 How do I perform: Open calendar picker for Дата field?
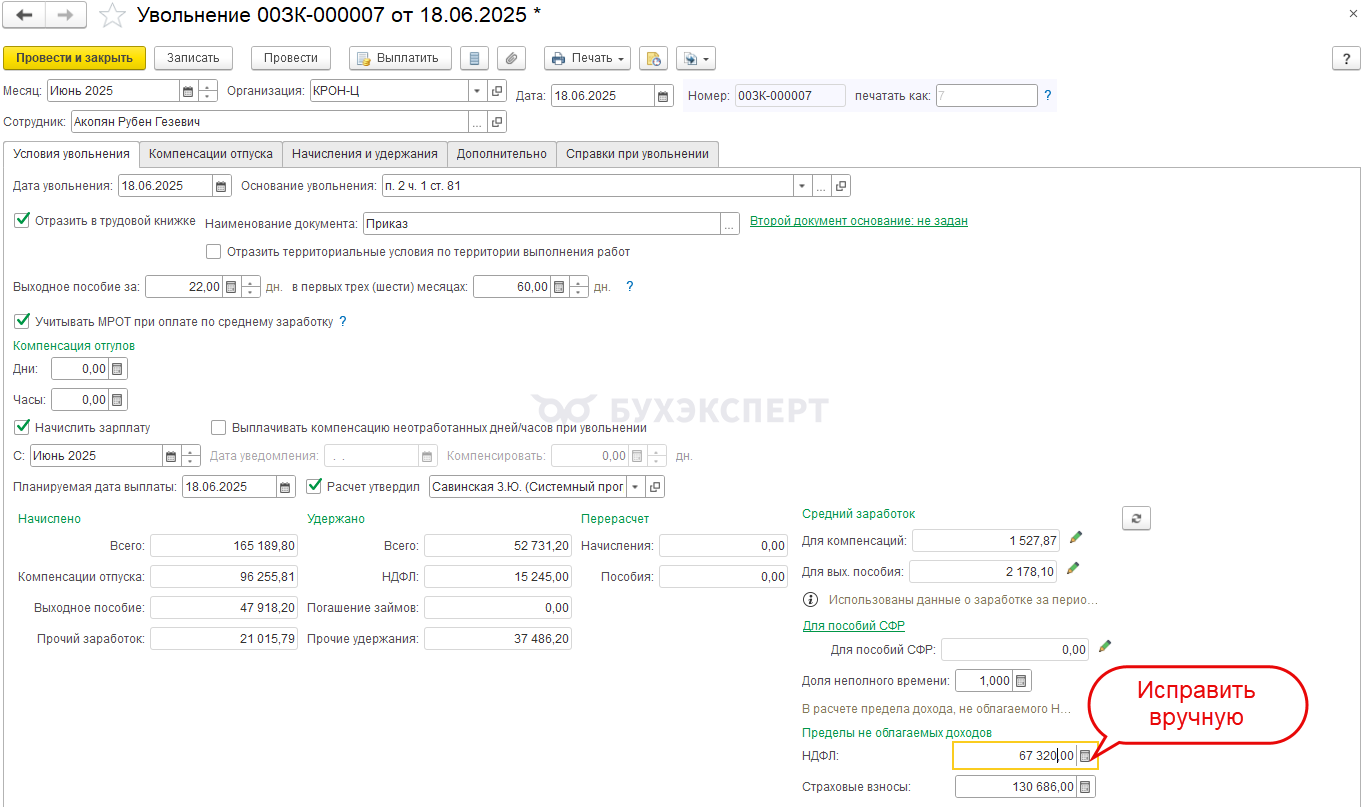click(664, 97)
